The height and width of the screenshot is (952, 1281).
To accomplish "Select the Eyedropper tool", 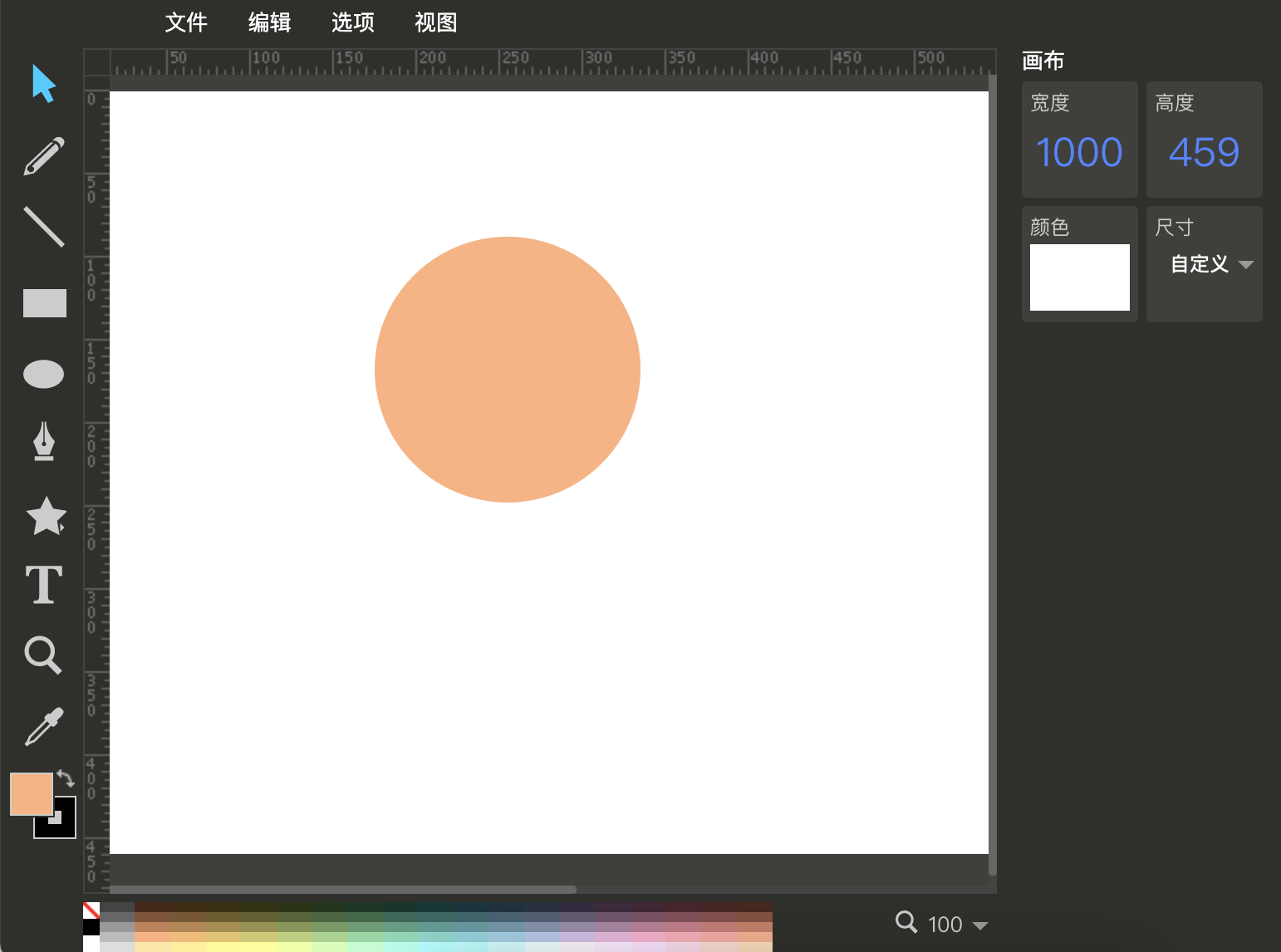I will (x=44, y=727).
